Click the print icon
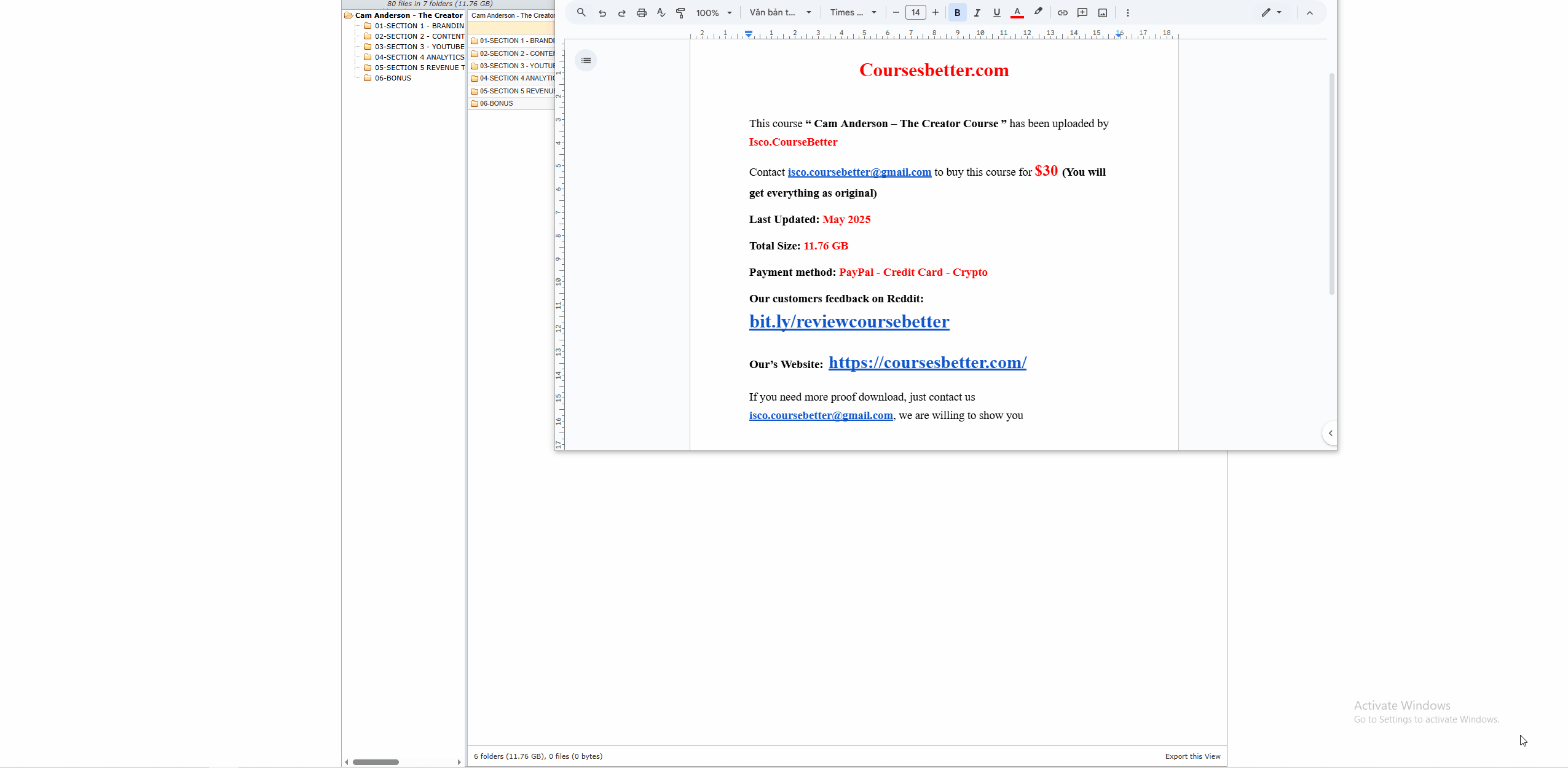The image size is (1568, 768). (641, 12)
